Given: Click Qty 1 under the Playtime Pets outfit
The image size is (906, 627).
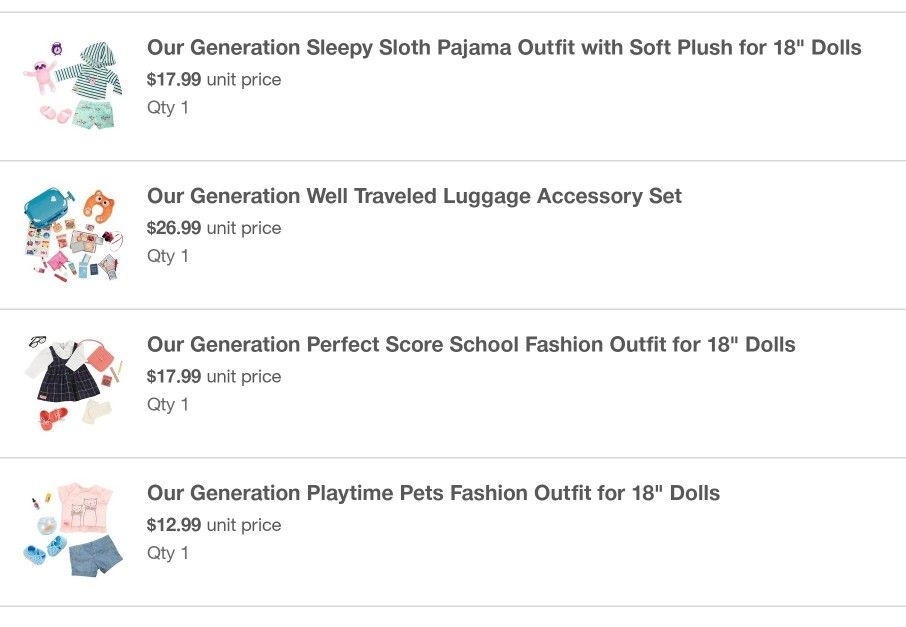Looking at the screenshot, I should (167, 553).
